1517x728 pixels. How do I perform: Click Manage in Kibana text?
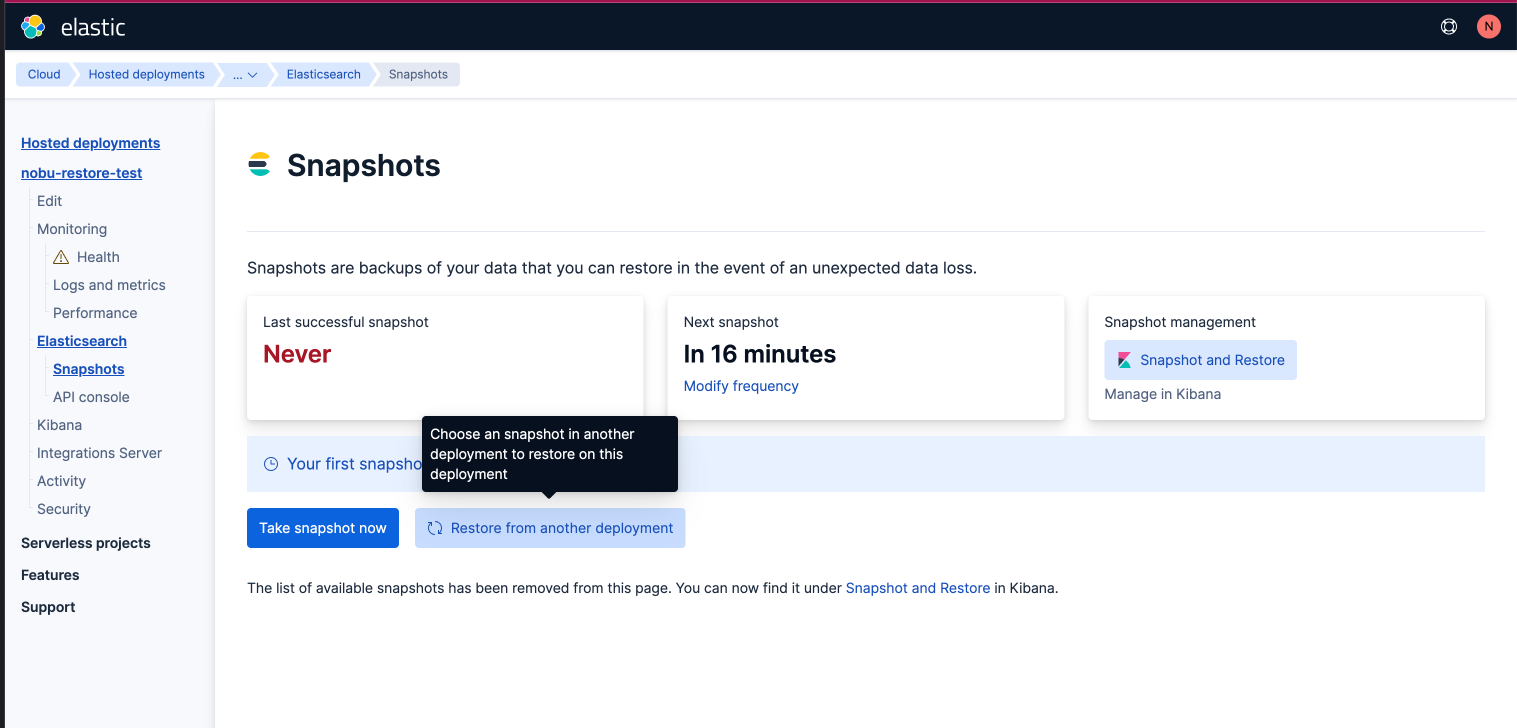(1162, 394)
